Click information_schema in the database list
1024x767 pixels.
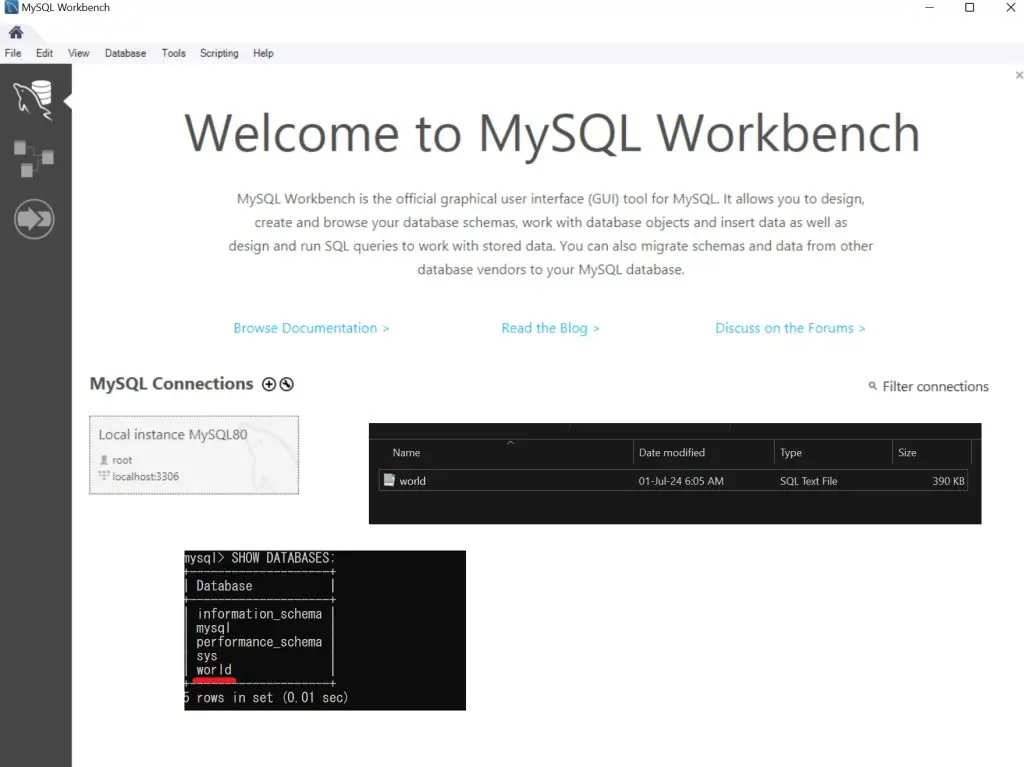click(259, 613)
